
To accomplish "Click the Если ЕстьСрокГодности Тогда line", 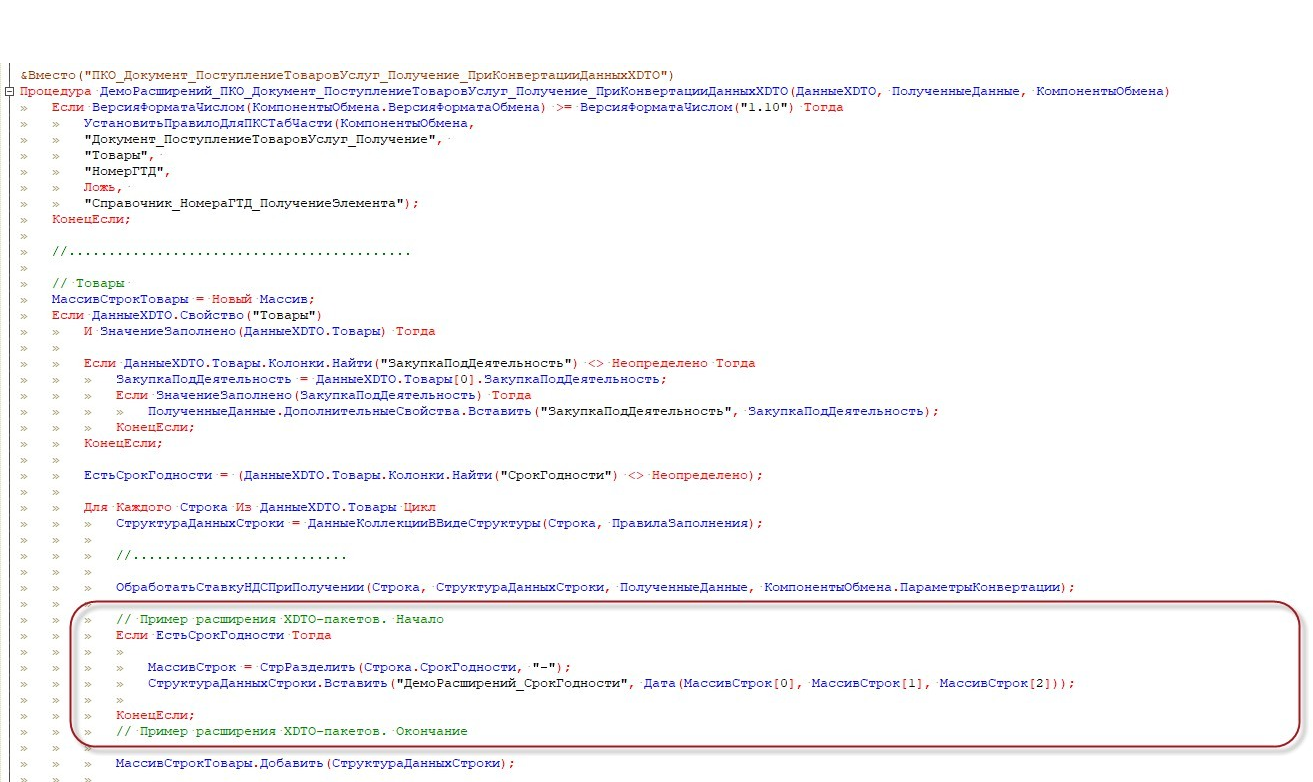I will click(223, 635).
